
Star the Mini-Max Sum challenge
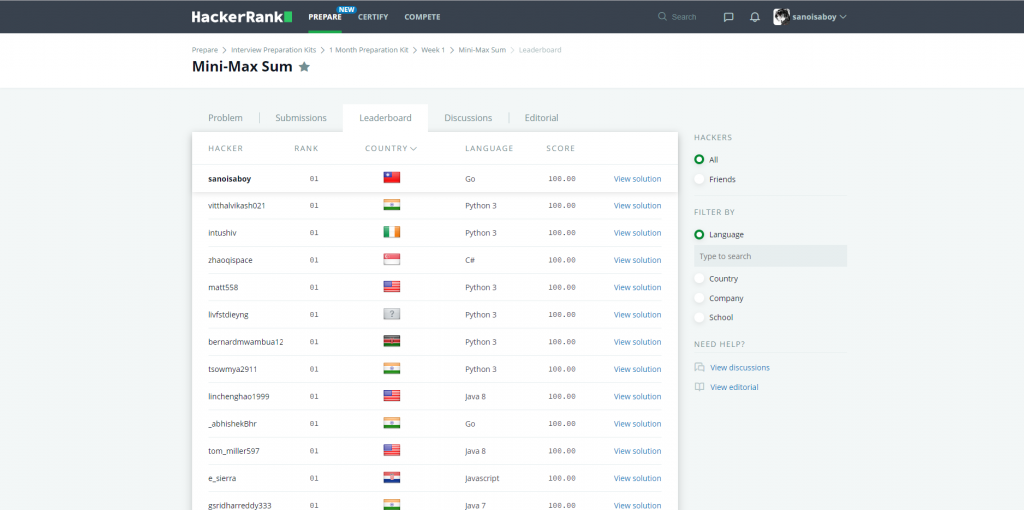point(304,67)
